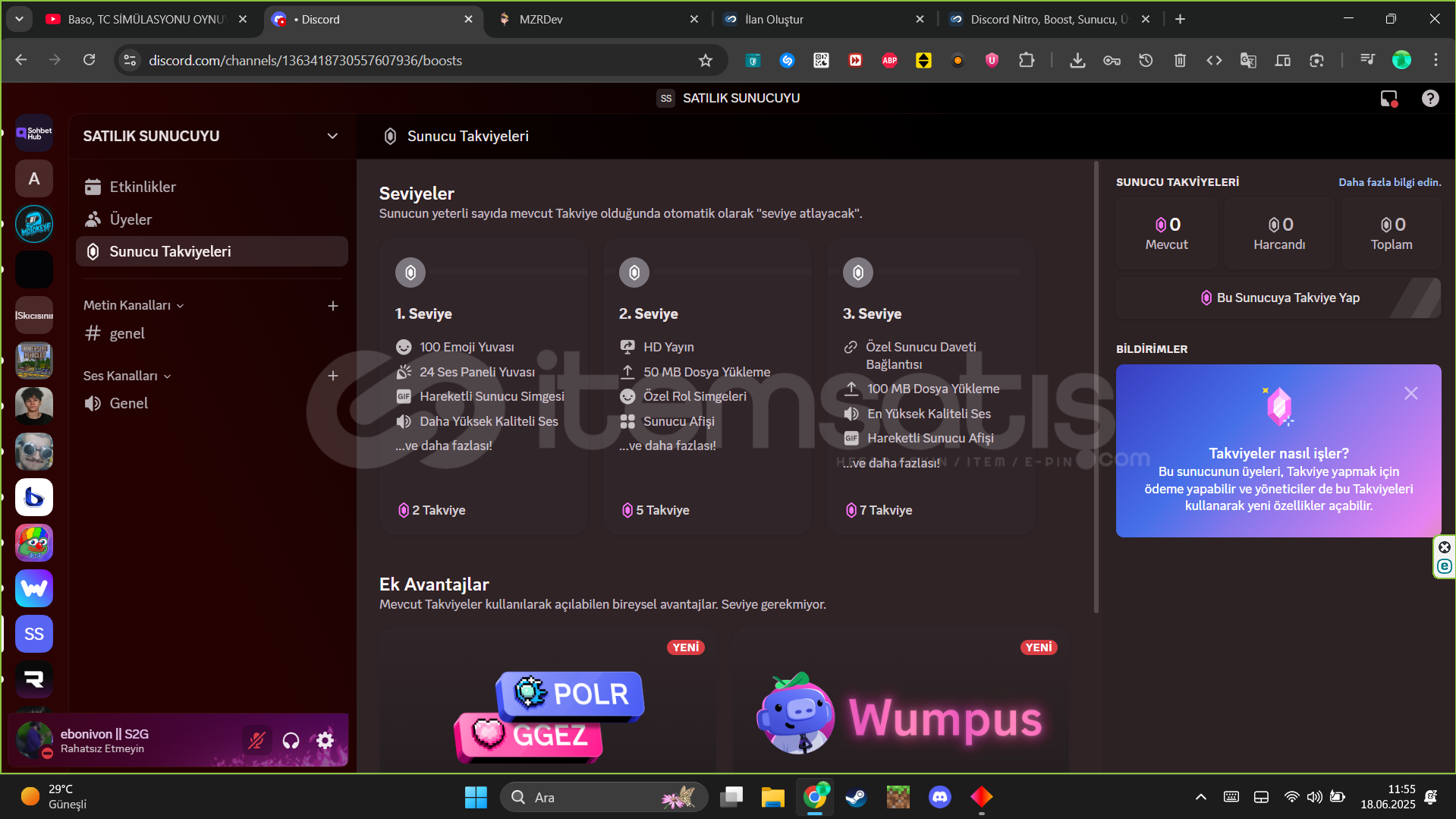The image size is (1456, 819).
Task: Click Bu Sunucuya Takviye Yap button
Action: pos(1278,298)
